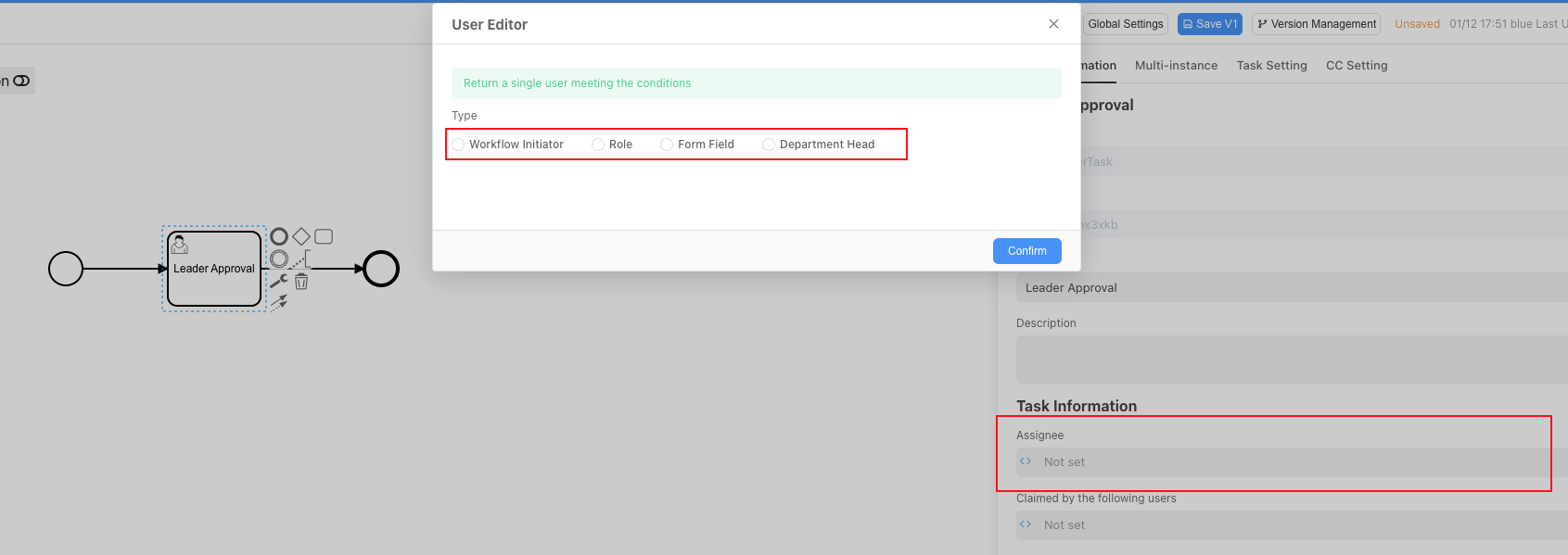The image size is (1568, 555).
Task: Activate the connect arrows tool
Action: (279, 303)
